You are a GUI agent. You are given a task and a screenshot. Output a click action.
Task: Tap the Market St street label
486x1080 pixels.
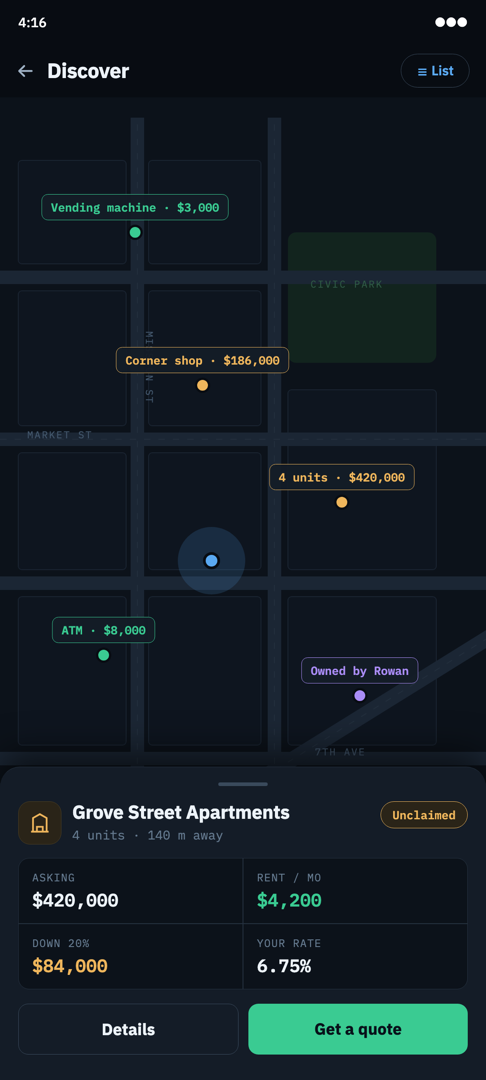pos(59,435)
